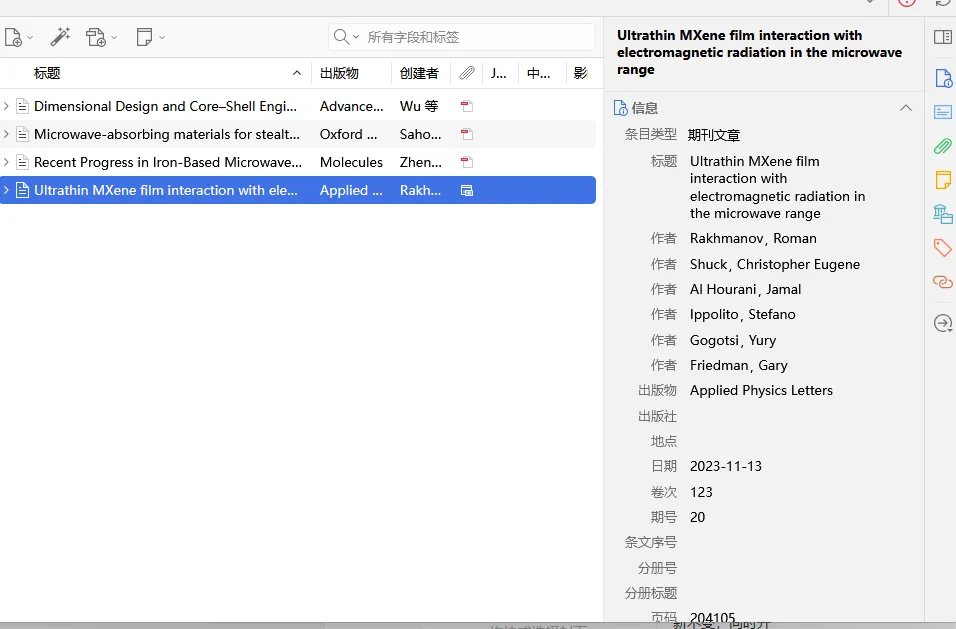Click the New Note toolbar icon
The image size is (956, 629).
point(150,37)
